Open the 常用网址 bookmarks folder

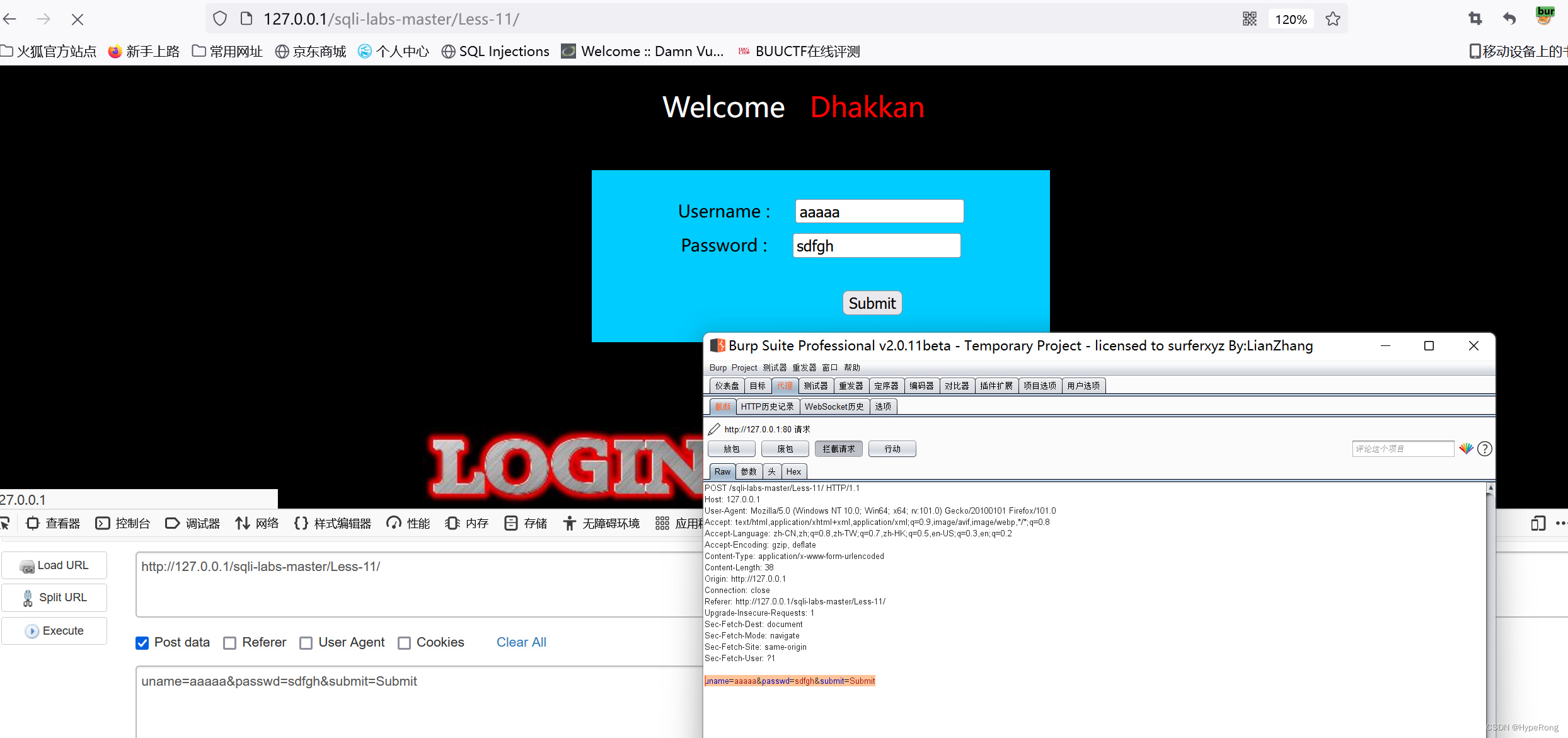[x=228, y=52]
